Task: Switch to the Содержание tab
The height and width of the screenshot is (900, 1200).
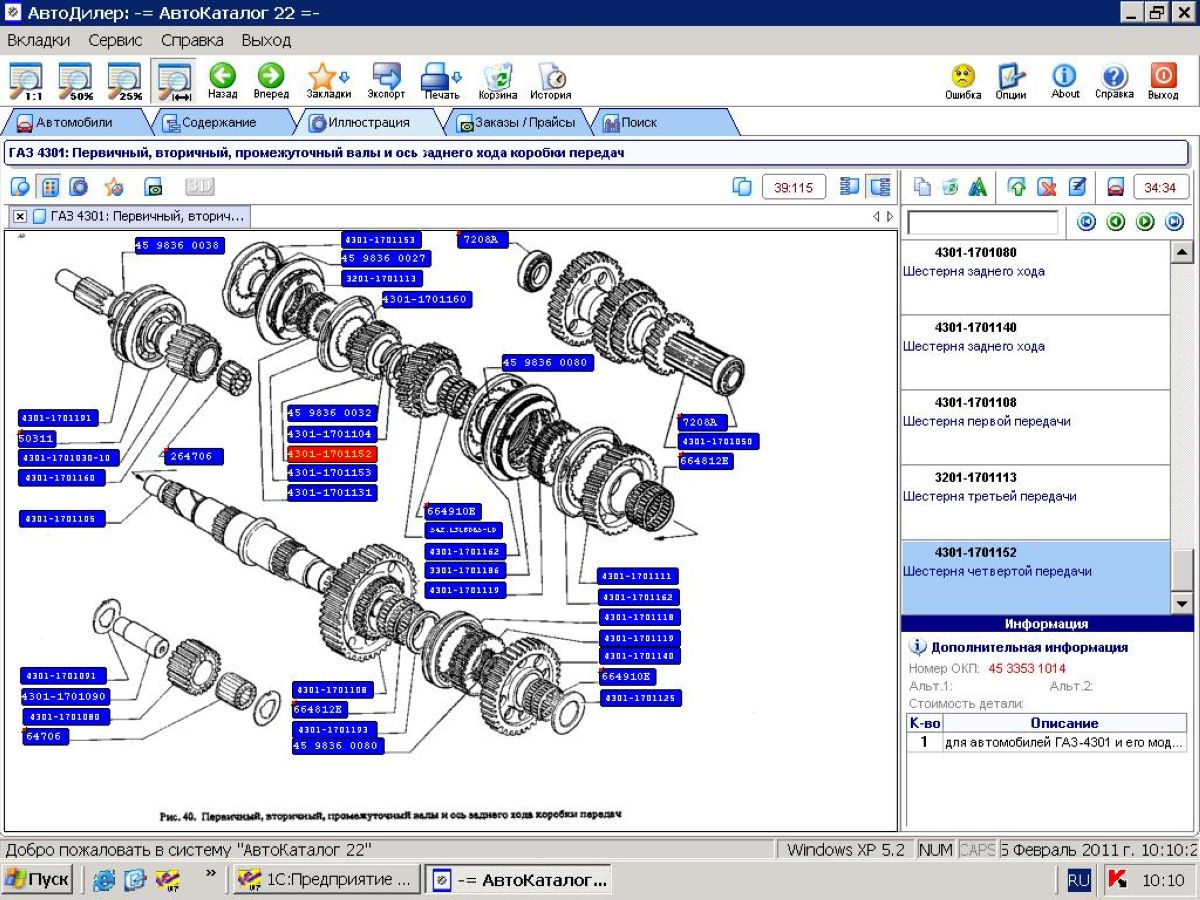Action: (218, 122)
